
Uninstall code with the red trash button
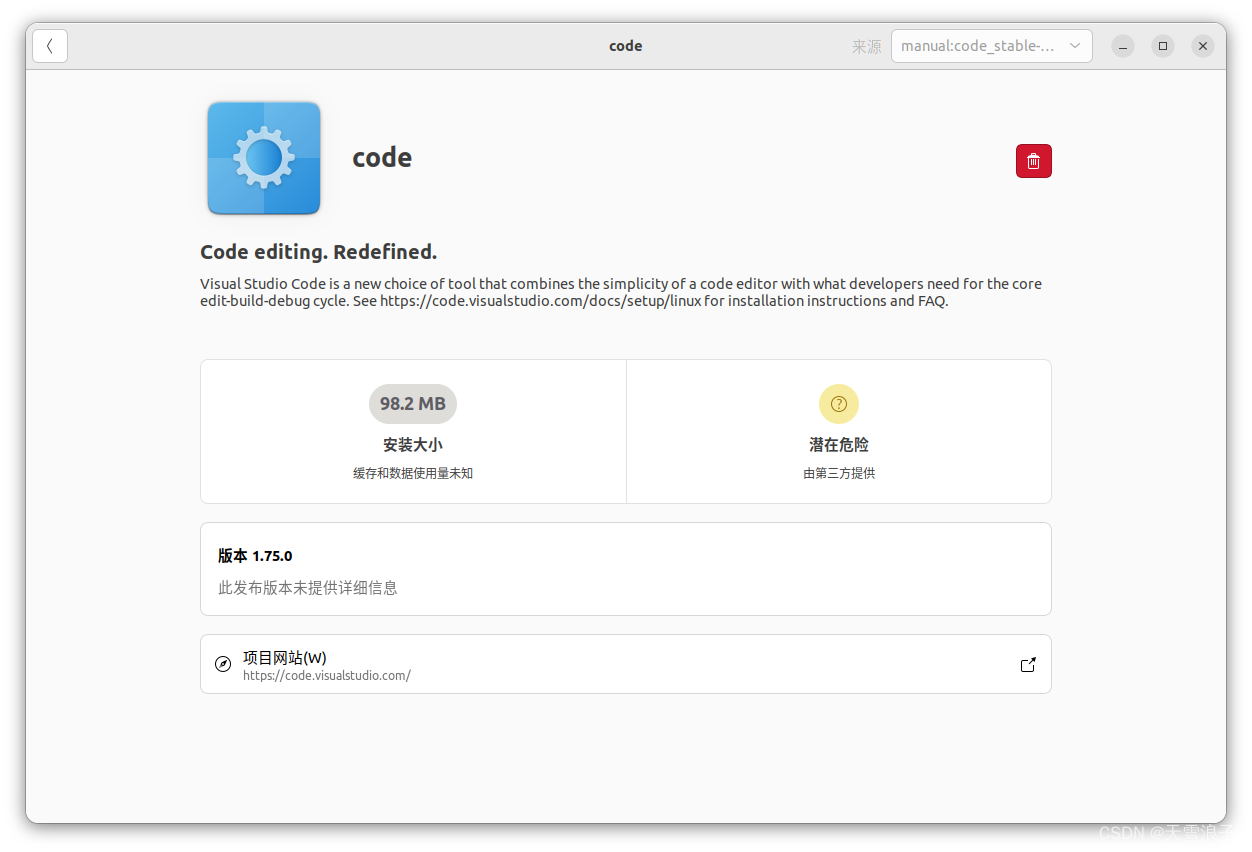pos(1033,161)
